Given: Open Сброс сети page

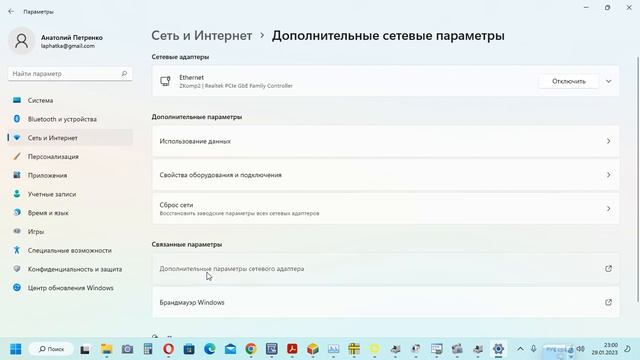Looking at the screenshot, I should pyautogui.click(x=385, y=209).
